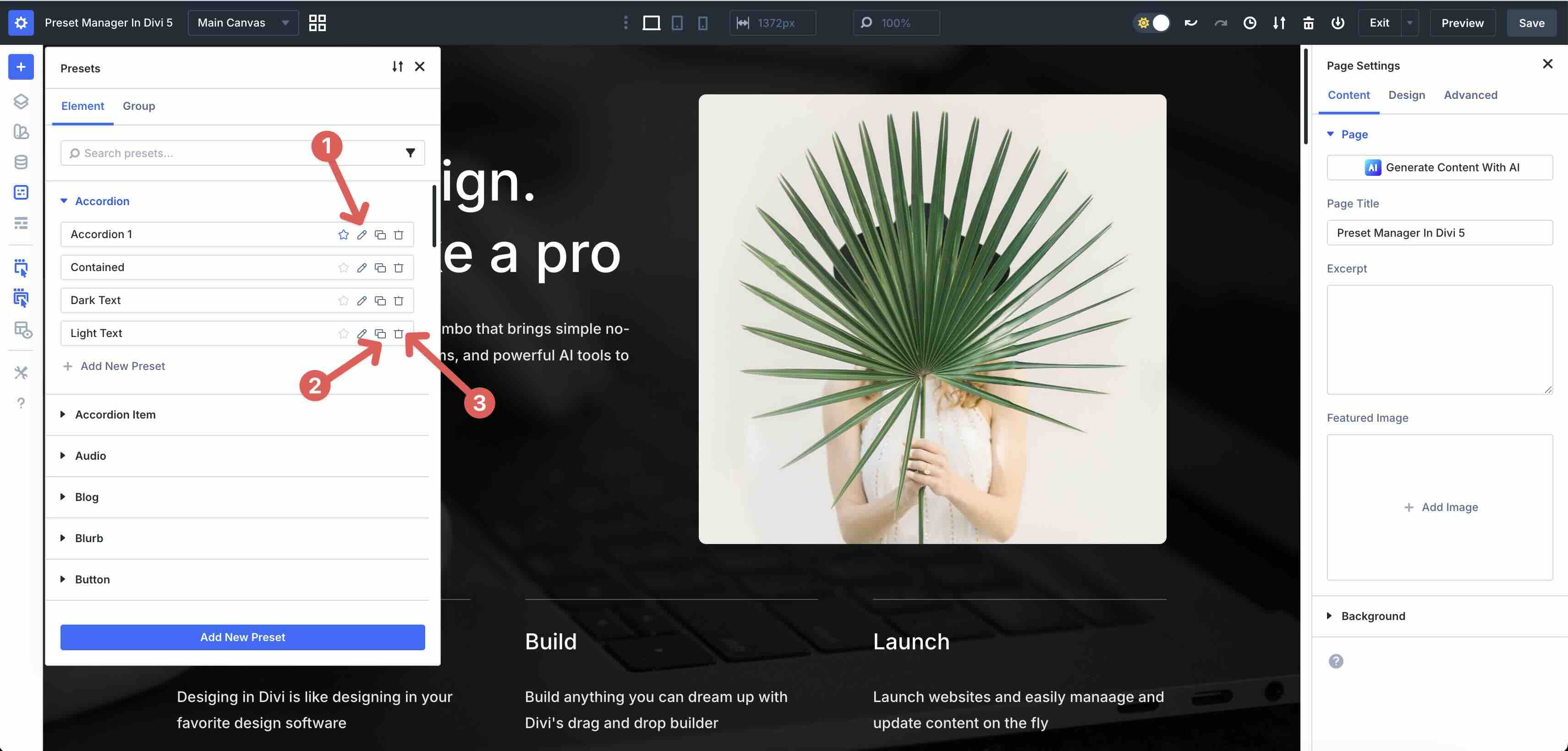1568x751 pixels.
Task: Star the Dark Text preset as default
Action: 343,300
